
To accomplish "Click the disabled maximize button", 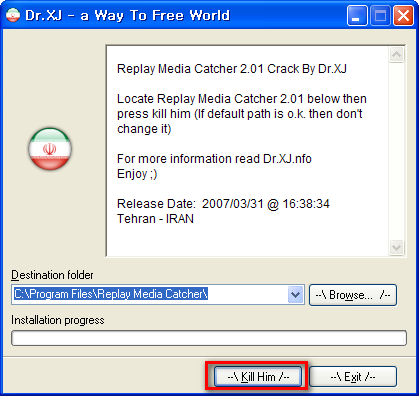I will (x=380, y=16).
